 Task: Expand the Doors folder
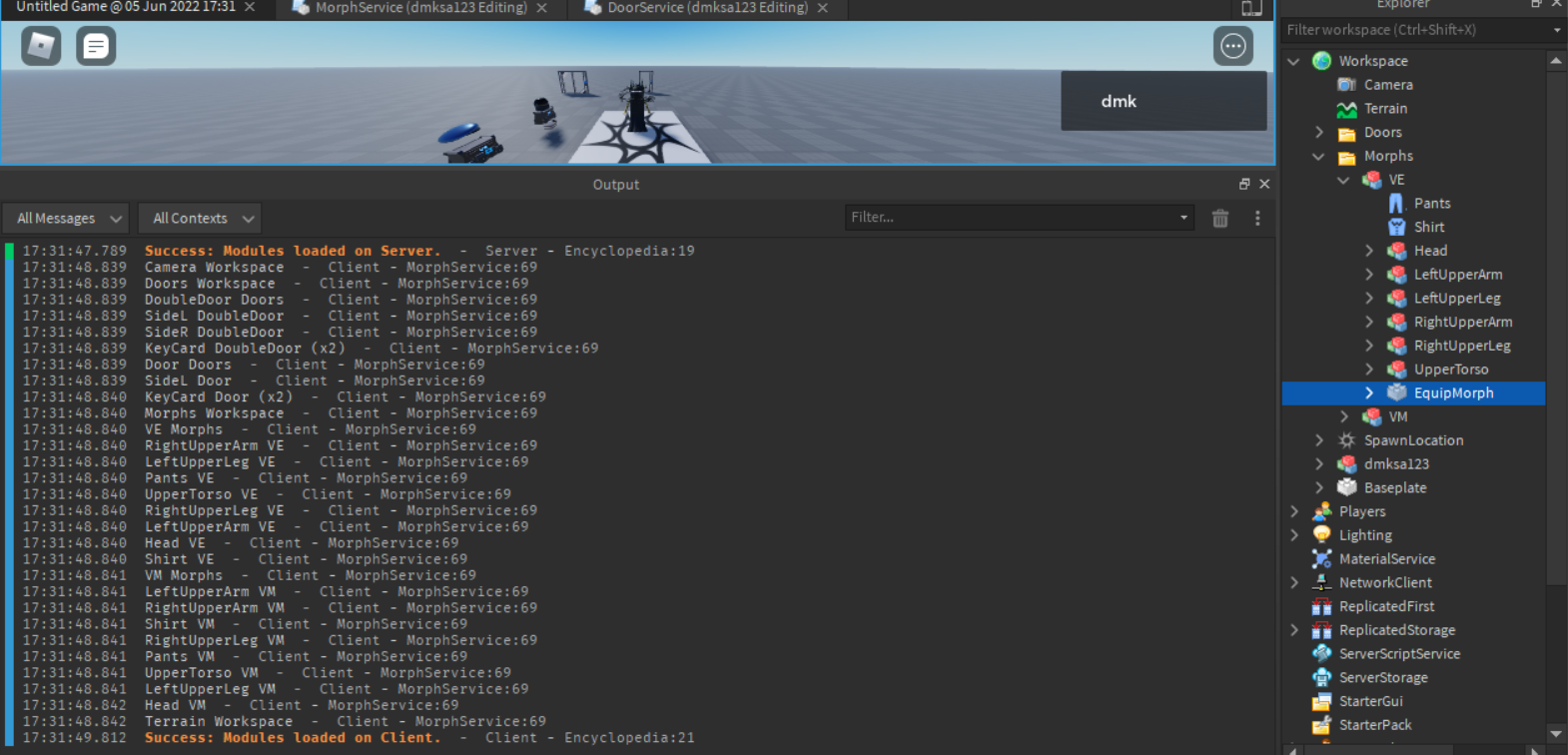click(x=1319, y=133)
